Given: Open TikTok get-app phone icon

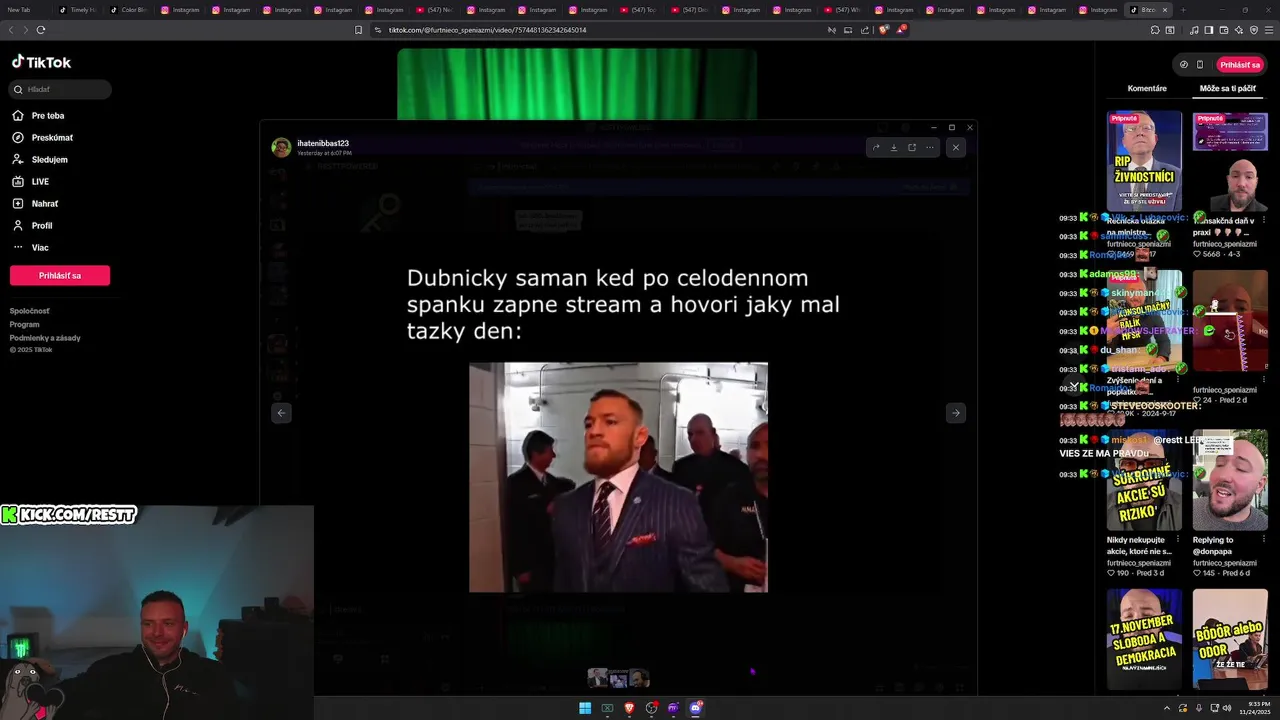Looking at the screenshot, I should point(1200,65).
